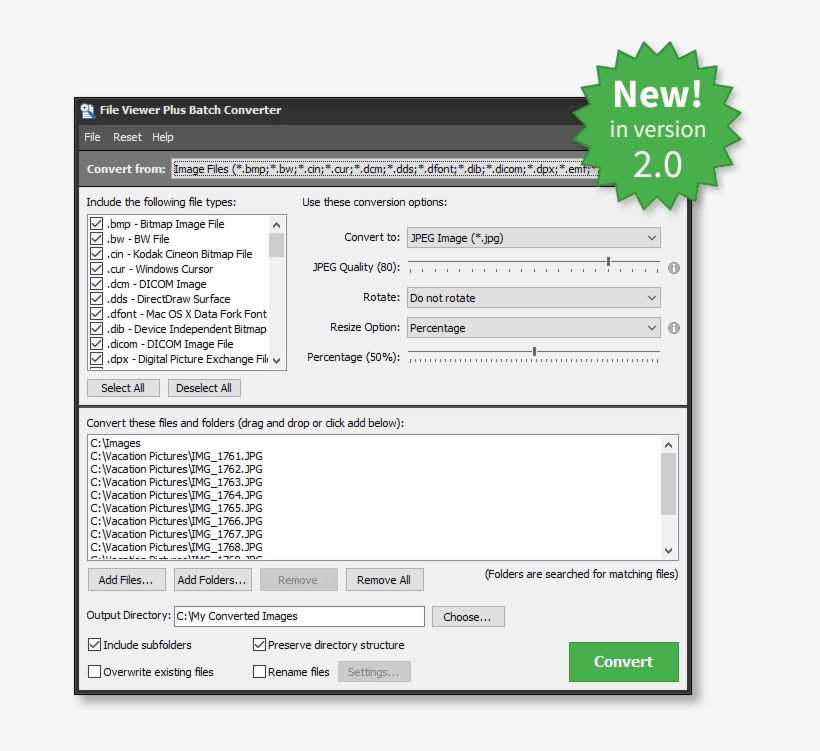Select IMG_1763.JPG in the file list
Viewport: 820px width, 751px height.
176,482
